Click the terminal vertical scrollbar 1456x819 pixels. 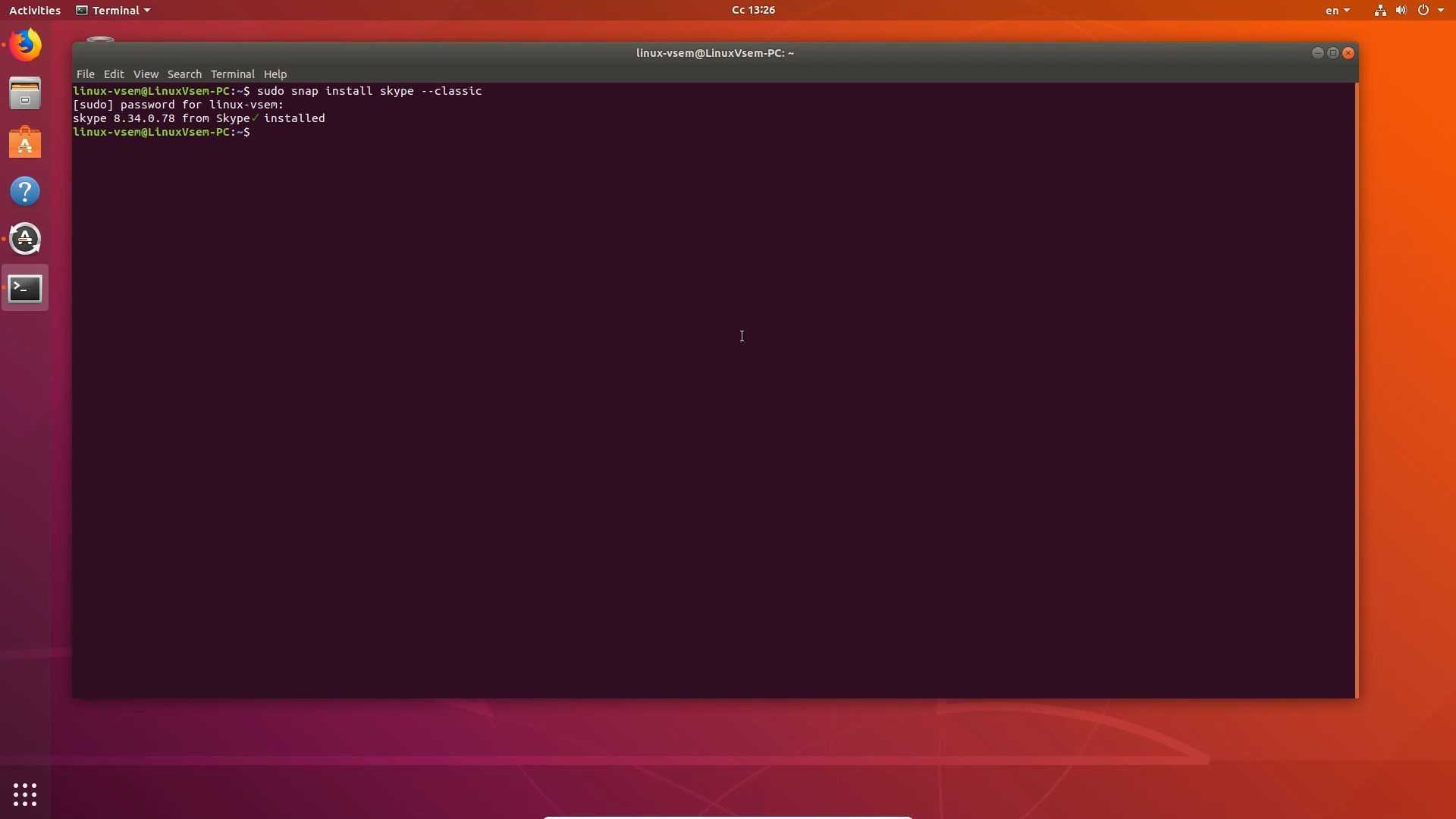click(x=1356, y=391)
